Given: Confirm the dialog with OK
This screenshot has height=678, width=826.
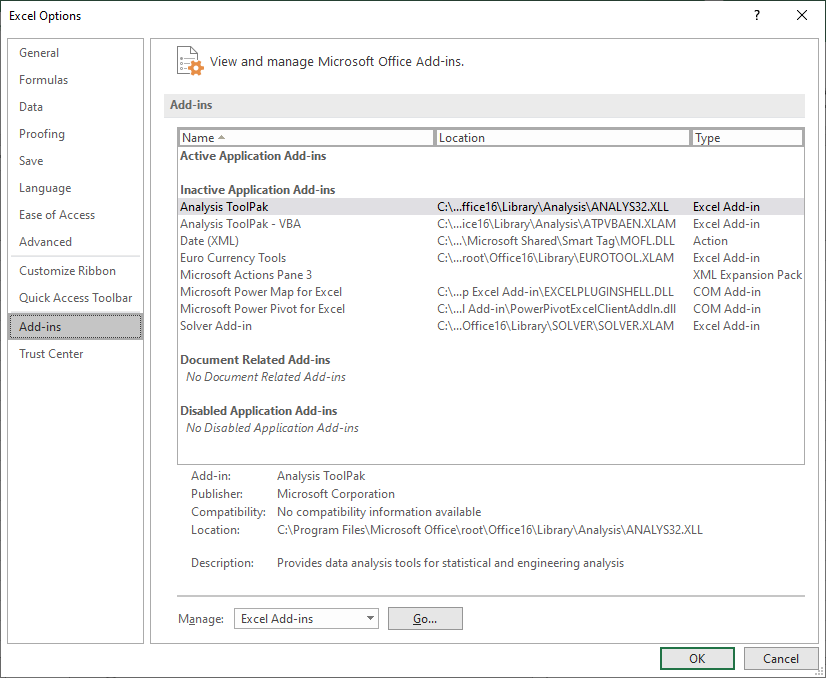Looking at the screenshot, I should click(697, 659).
